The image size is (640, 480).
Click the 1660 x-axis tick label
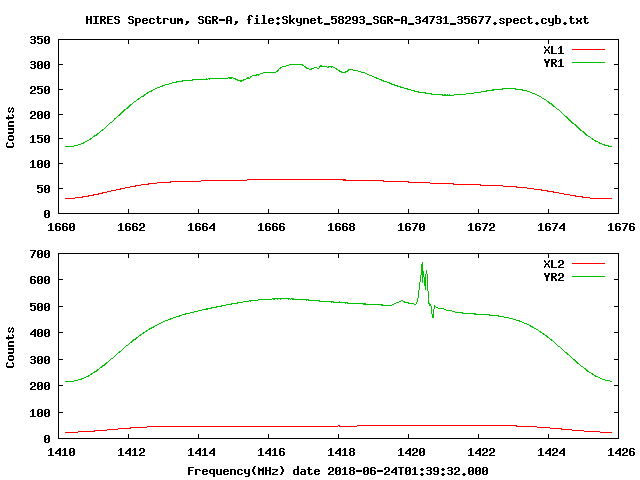click(61, 227)
